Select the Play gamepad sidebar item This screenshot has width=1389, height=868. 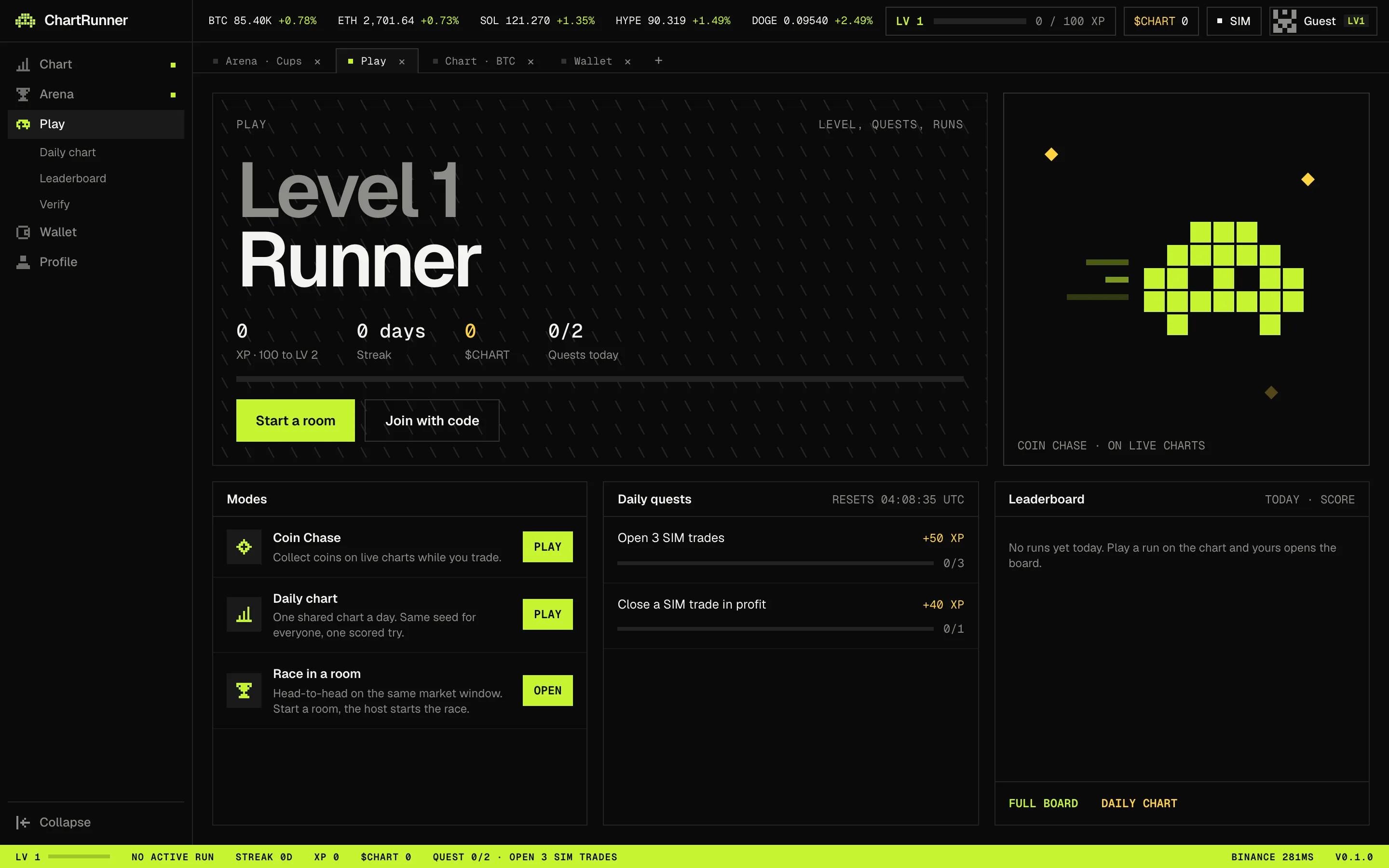click(96, 124)
